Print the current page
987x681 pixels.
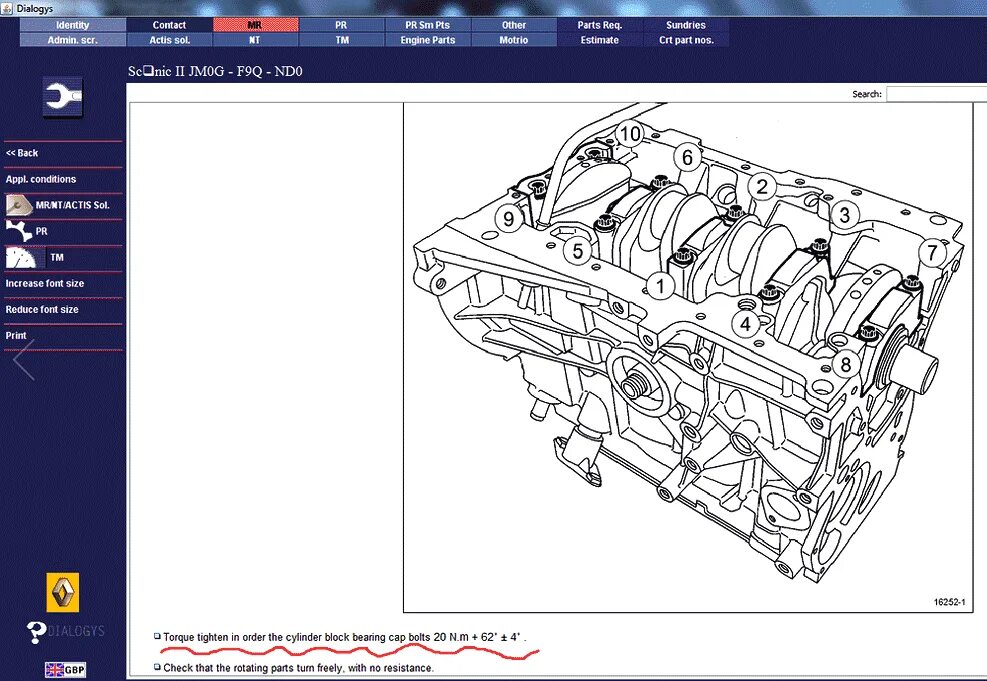pyautogui.click(x=16, y=335)
